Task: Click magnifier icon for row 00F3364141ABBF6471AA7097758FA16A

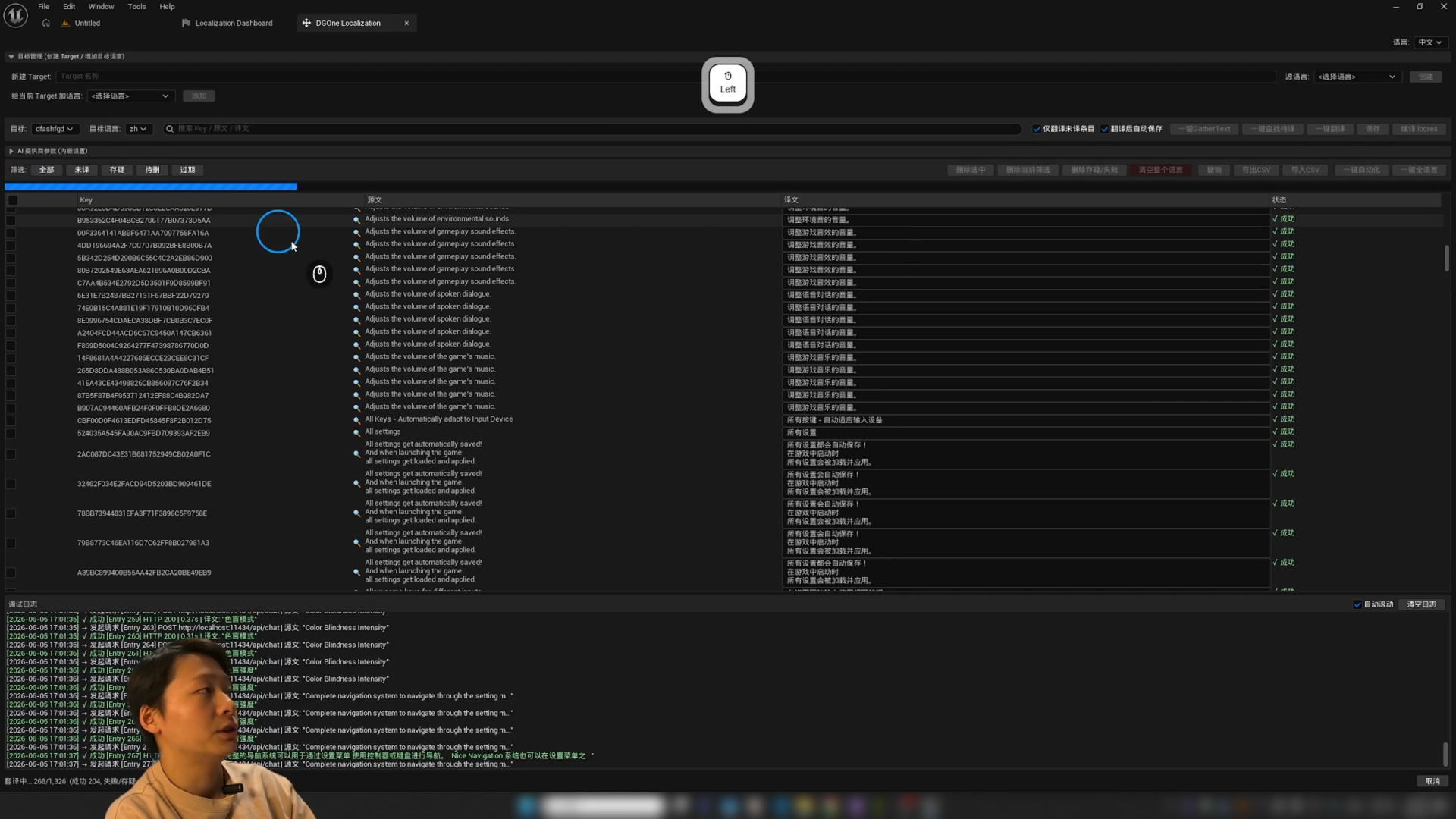Action: (x=356, y=233)
